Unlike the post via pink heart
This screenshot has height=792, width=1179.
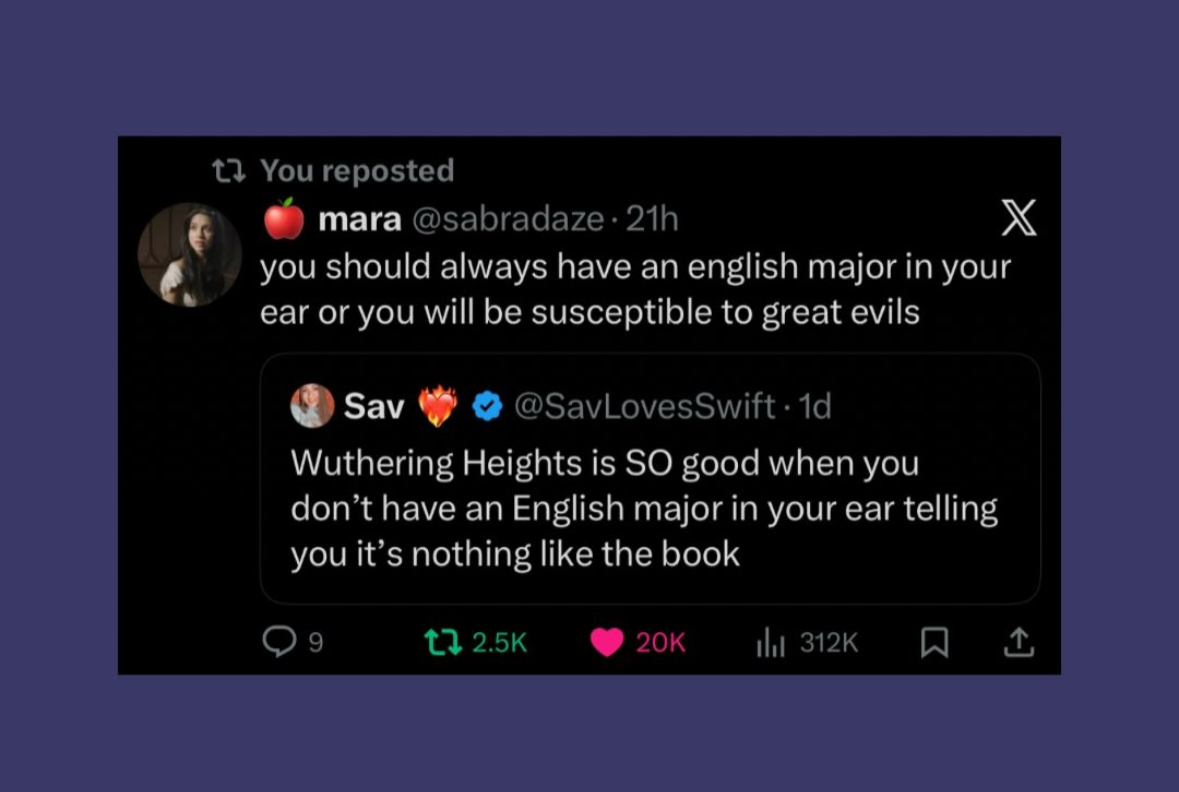607,642
